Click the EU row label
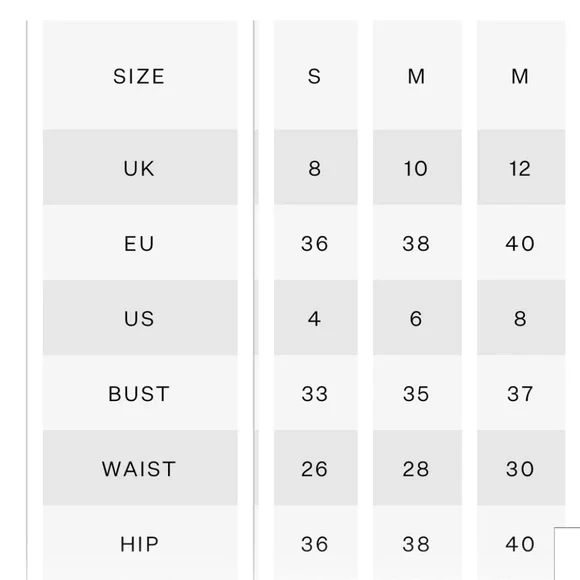580x580 pixels. [140, 243]
